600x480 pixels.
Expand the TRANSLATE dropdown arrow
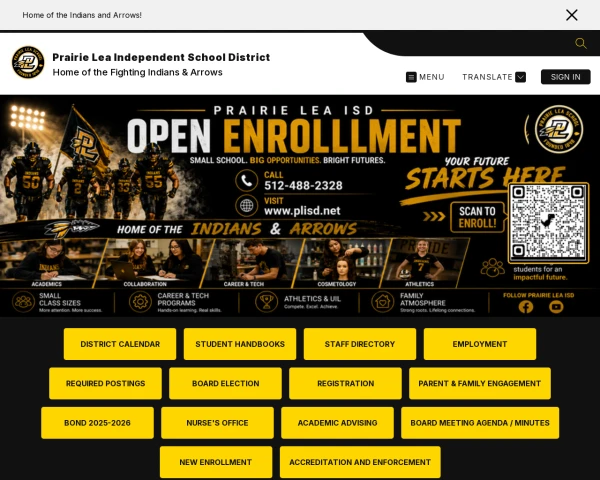(520, 77)
